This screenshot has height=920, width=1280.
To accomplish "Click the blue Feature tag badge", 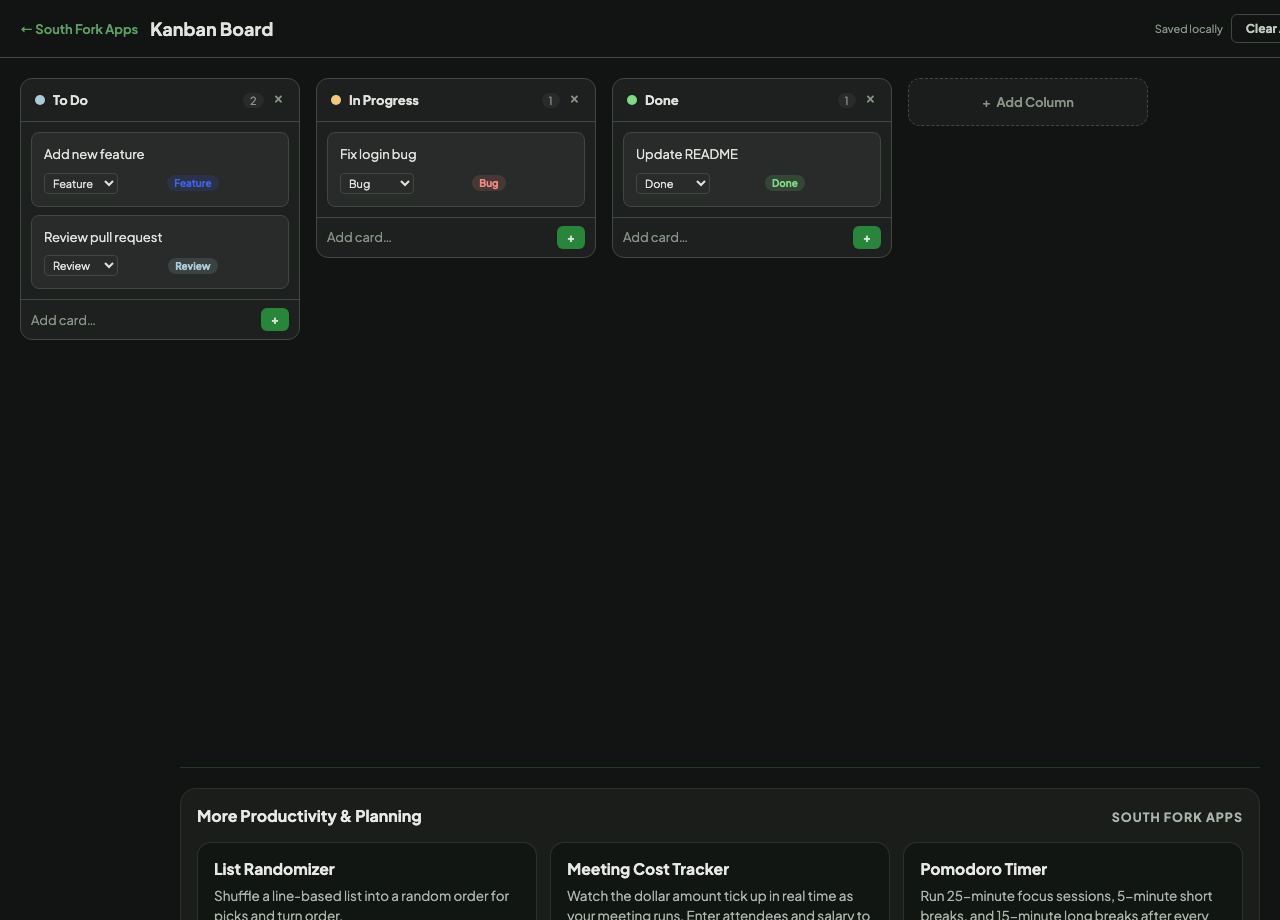I will coord(192,183).
